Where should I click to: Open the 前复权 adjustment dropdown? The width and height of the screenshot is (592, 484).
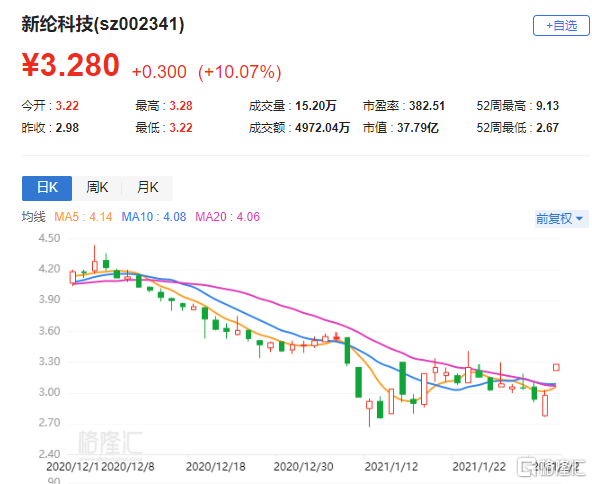560,219
